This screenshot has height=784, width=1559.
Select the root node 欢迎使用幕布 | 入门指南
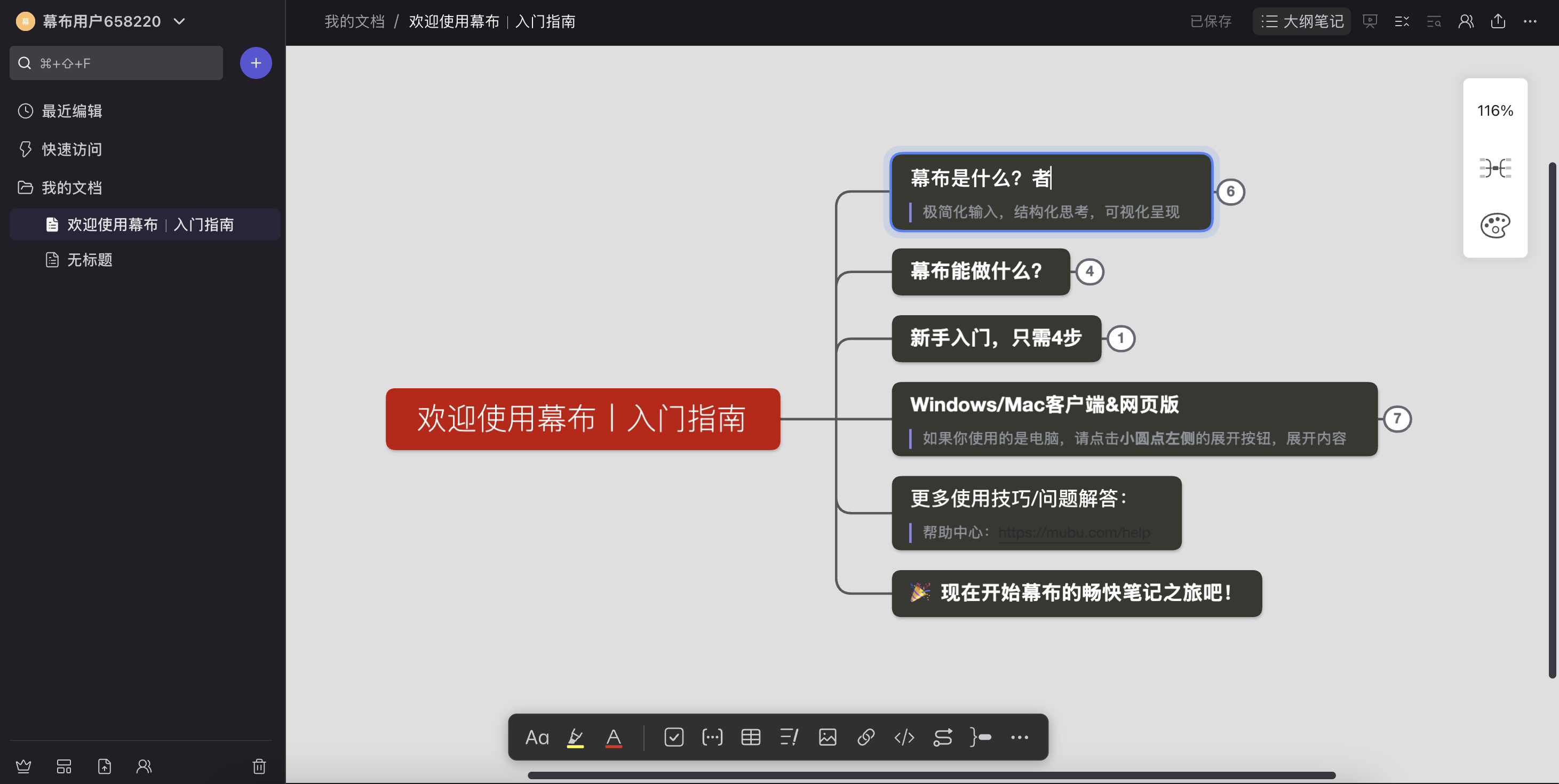point(583,419)
